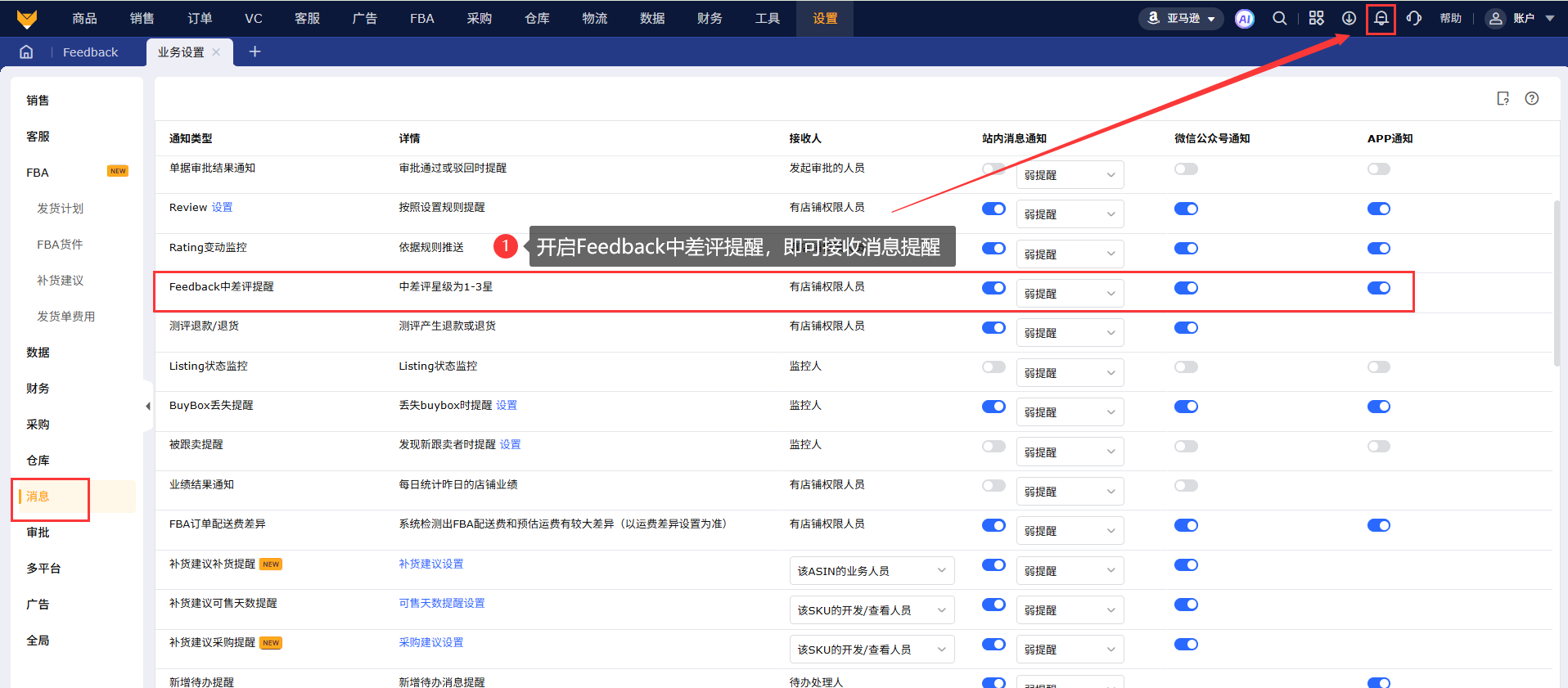The height and width of the screenshot is (688, 1568).
Task: Click the 设置 link next to Review
Action: [222, 208]
